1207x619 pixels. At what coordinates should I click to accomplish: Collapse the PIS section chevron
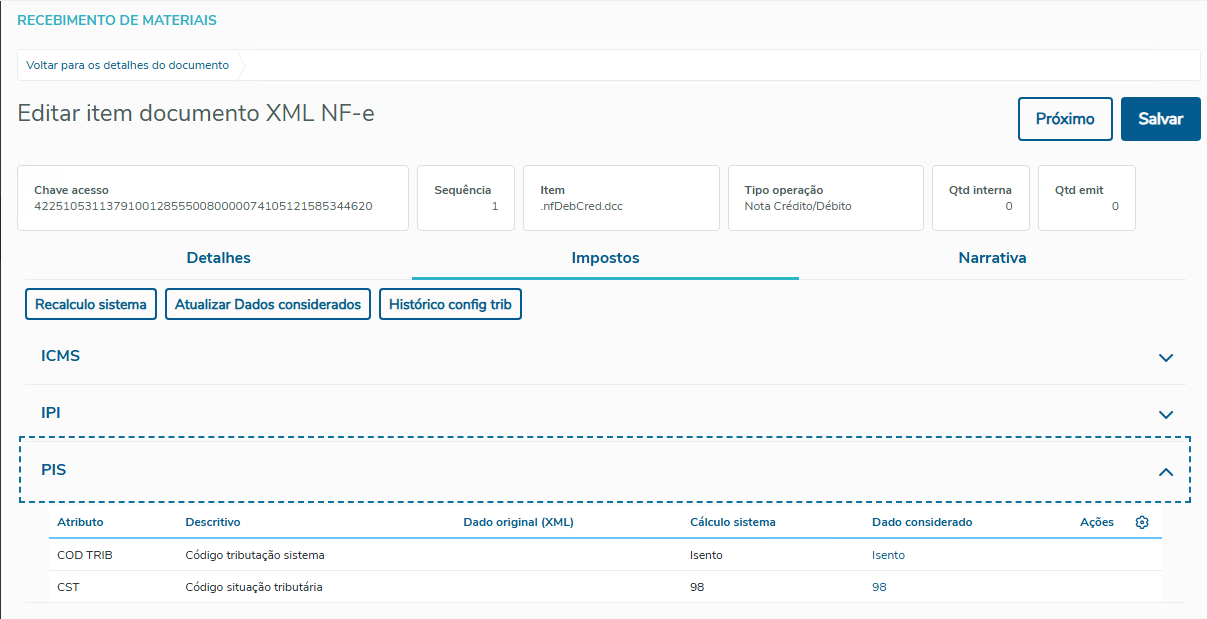tap(1165, 471)
